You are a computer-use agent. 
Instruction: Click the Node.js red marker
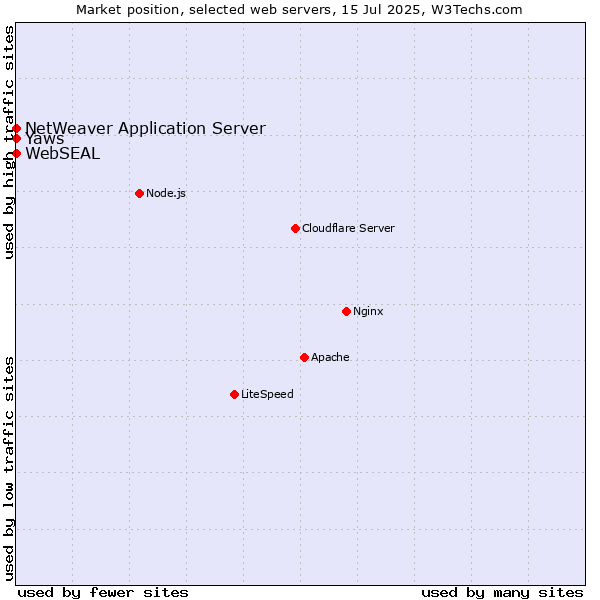tap(140, 193)
